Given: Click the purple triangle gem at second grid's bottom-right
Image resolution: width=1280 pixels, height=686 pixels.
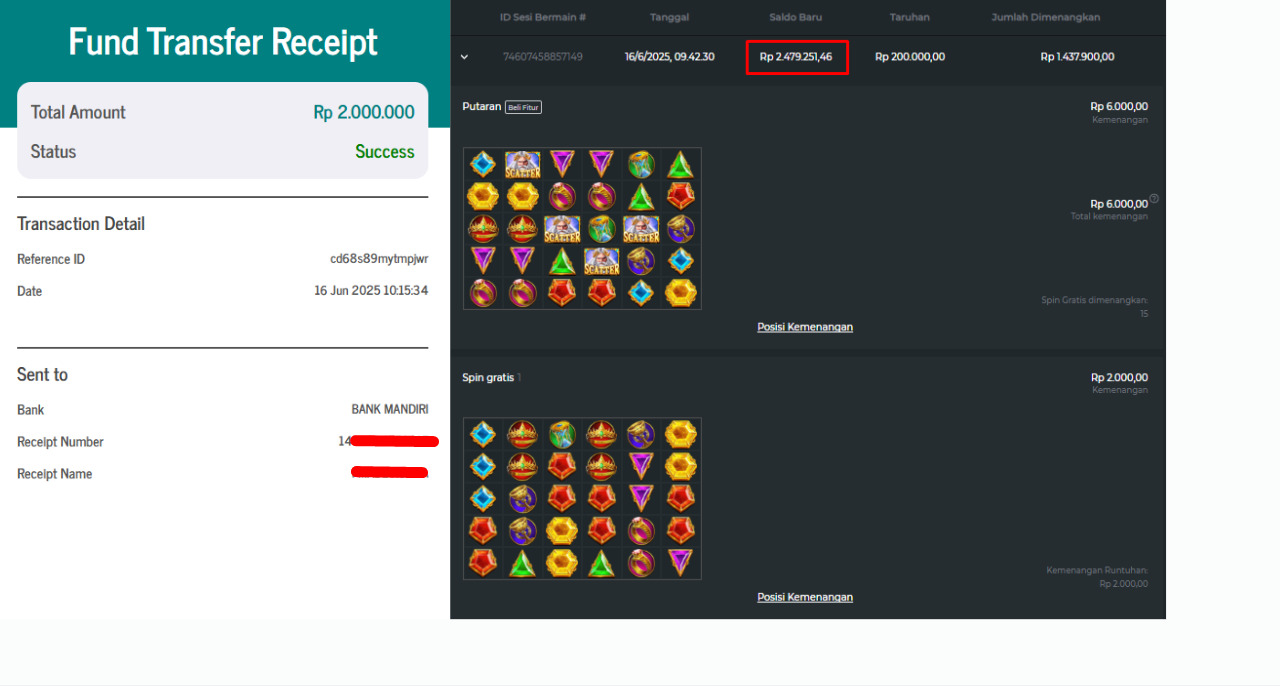Looking at the screenshot, I should pyautogui.click(x=680, y=562).
